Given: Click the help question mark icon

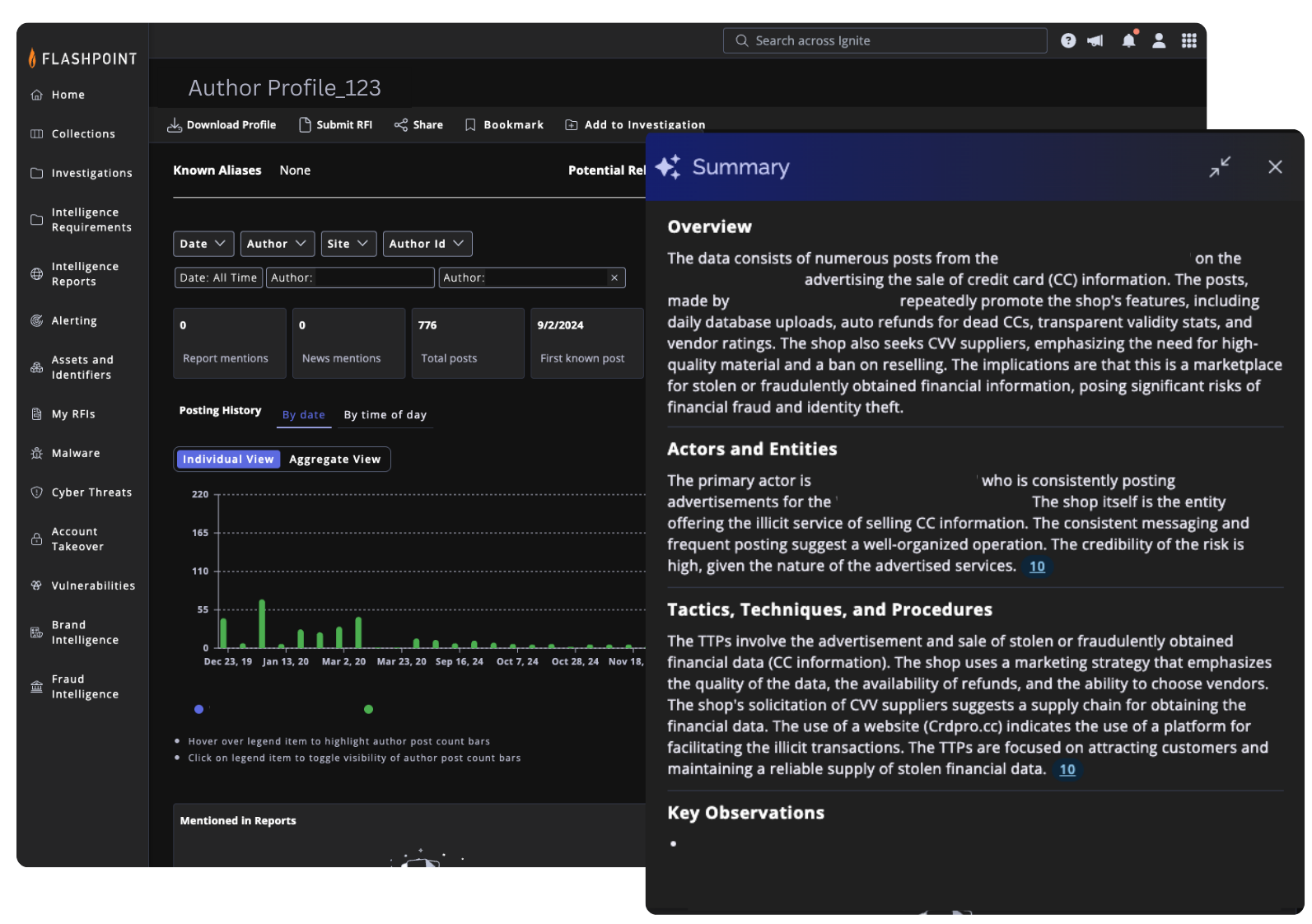Looking at the screenshot, I should (1068, 40).
